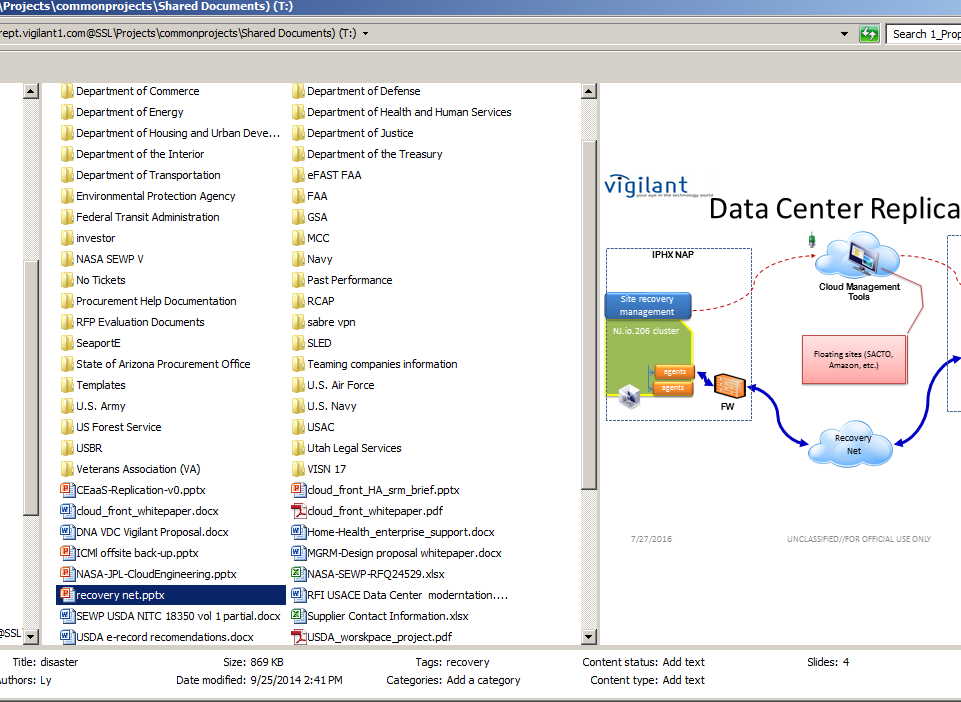The height and width of the screenshot is (702, 961).
Task: Click Word icon of MGRM-Design proposal whitepaper.docx
Action: tap(298, 552)
